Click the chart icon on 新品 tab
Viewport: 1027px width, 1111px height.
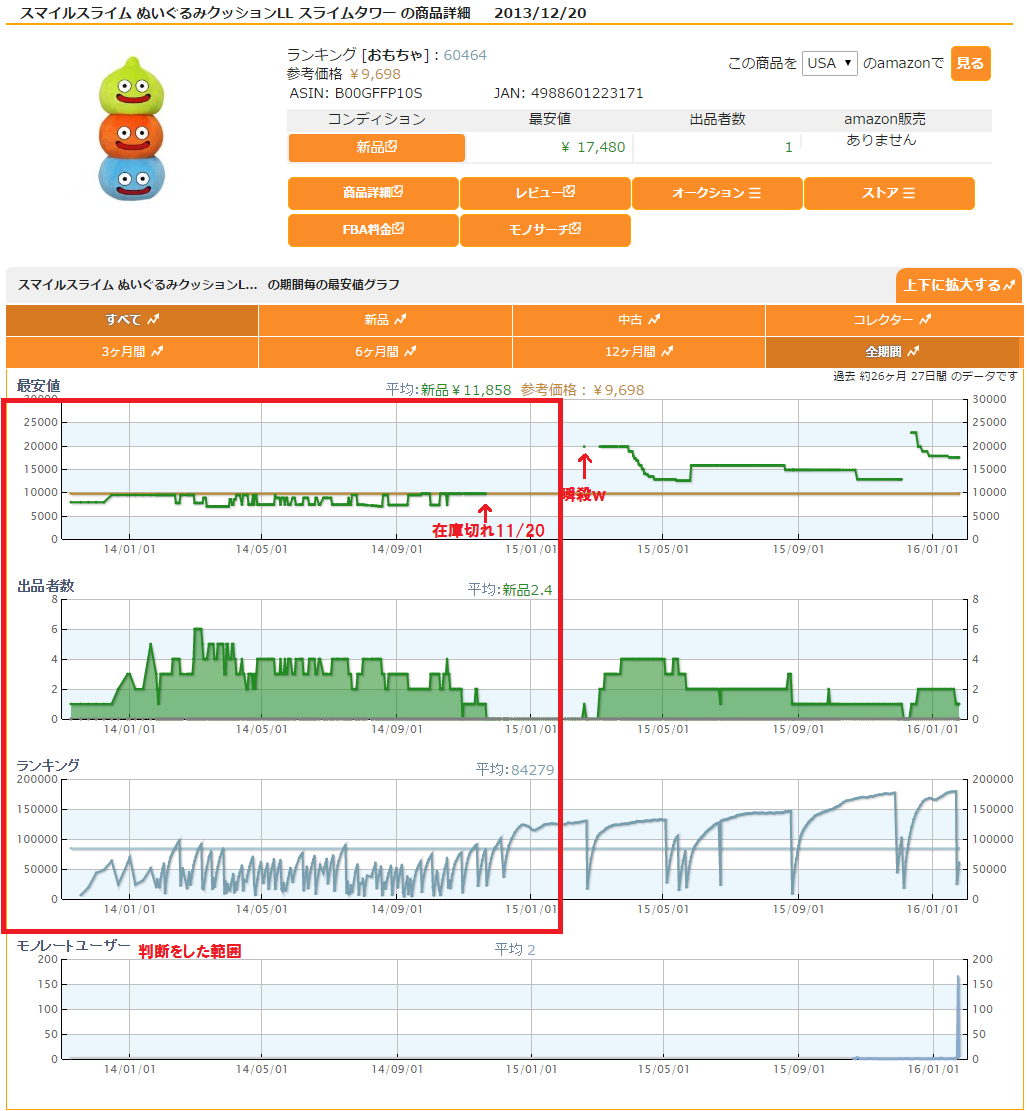pos(400,320)
